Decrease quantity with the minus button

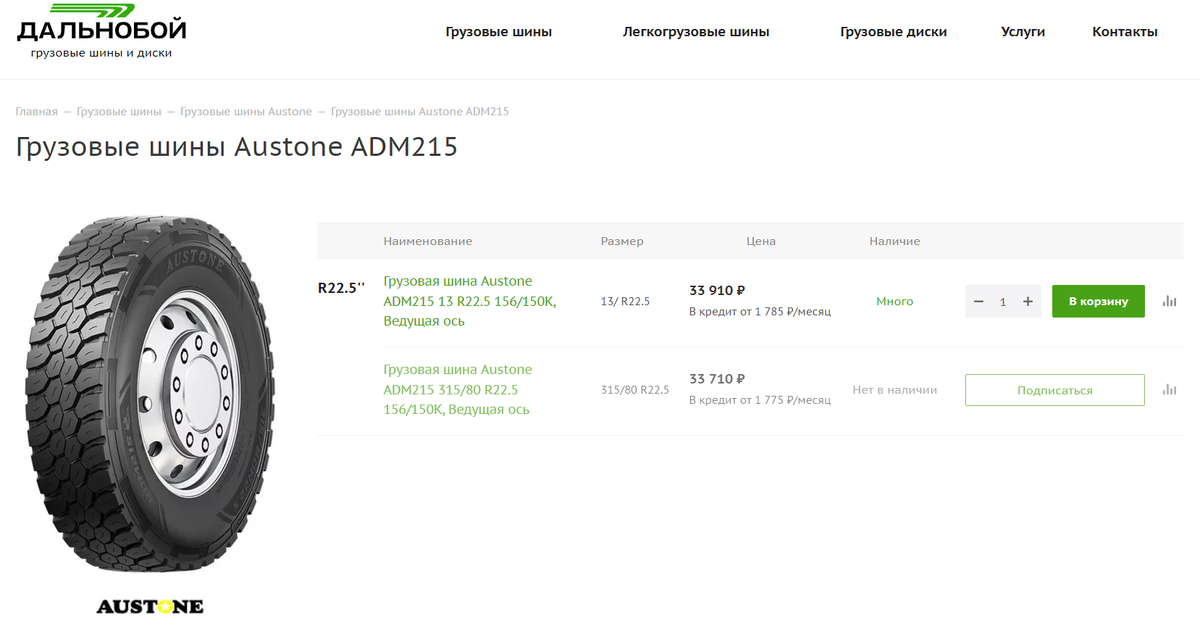979,301
